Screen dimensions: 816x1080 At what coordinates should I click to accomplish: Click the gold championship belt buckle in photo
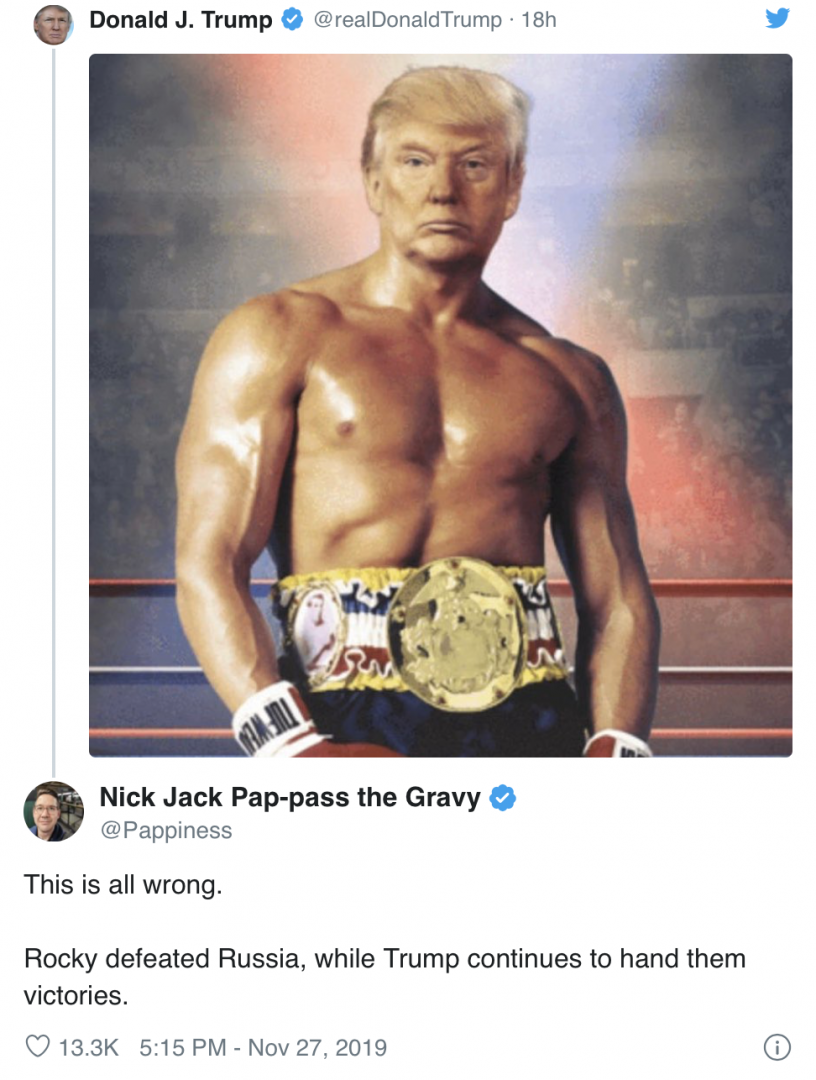point(455,634)
